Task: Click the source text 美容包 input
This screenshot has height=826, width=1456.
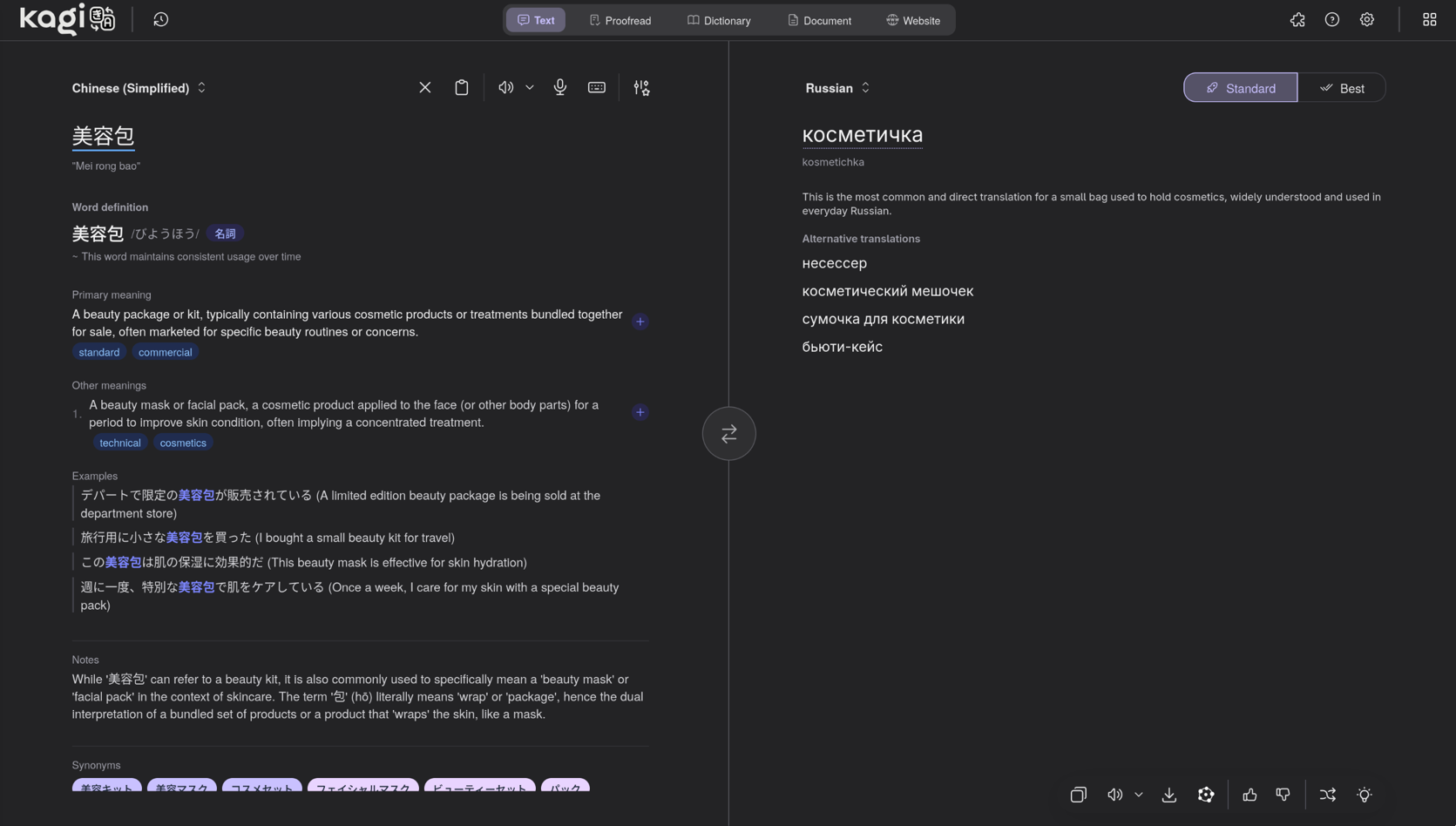Action: click(103, 136)
